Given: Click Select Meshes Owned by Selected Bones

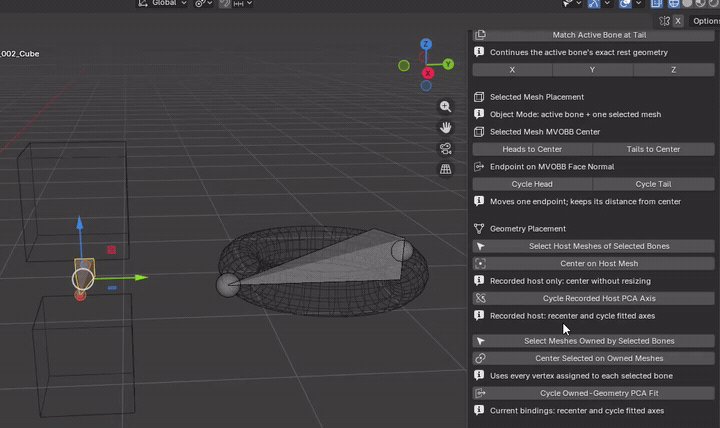Looking at the screenshot, I should tap(593, 341).
